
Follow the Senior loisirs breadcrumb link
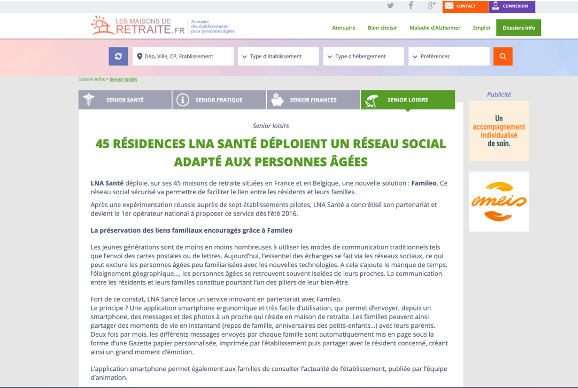click(x=123, y=79)
